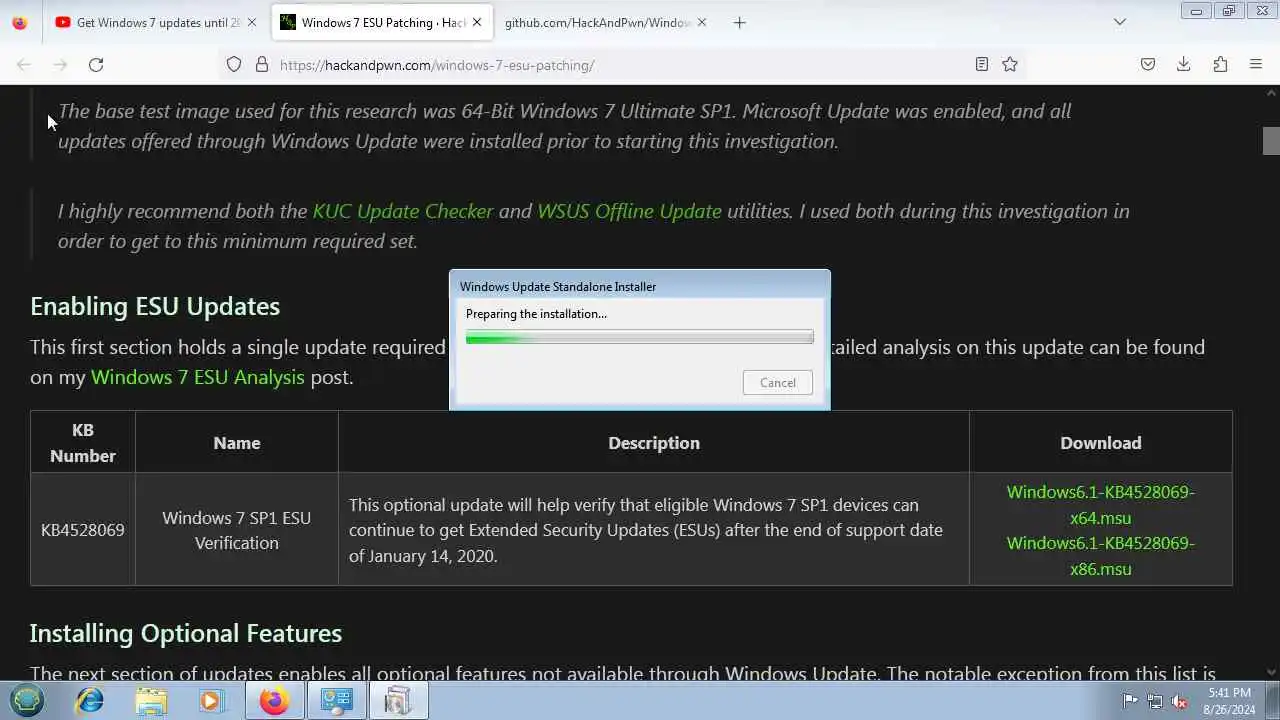Focus the hackandpwn.com address bar

[620, 65]
